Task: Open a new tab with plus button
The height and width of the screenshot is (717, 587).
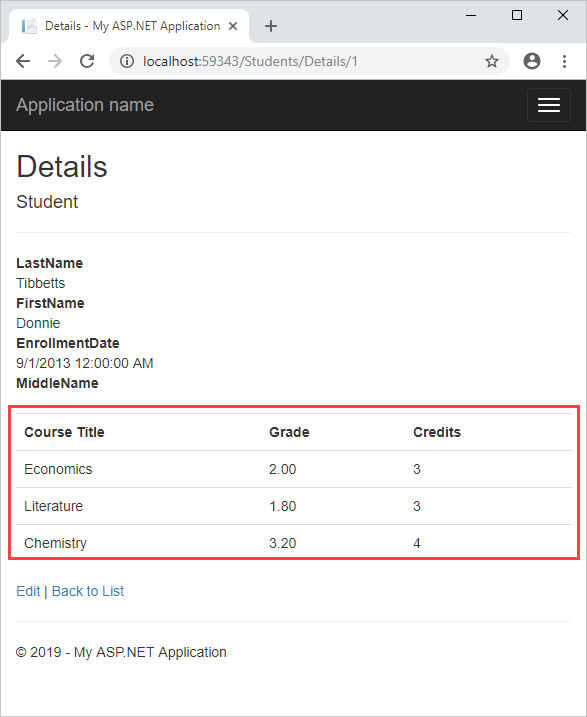Action: point(271,26)
